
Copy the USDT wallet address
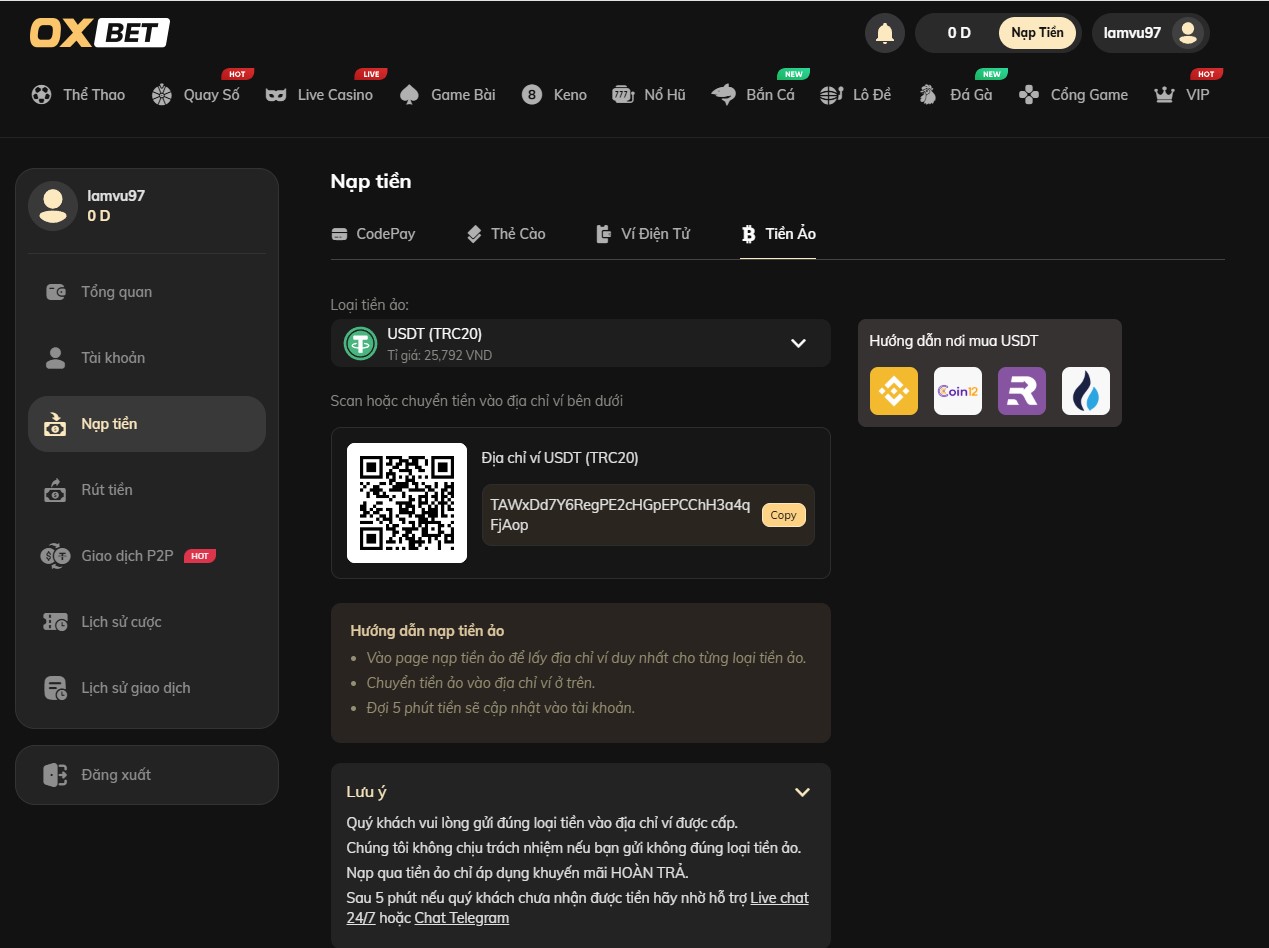pyautogui.click(x=783, y=515)
